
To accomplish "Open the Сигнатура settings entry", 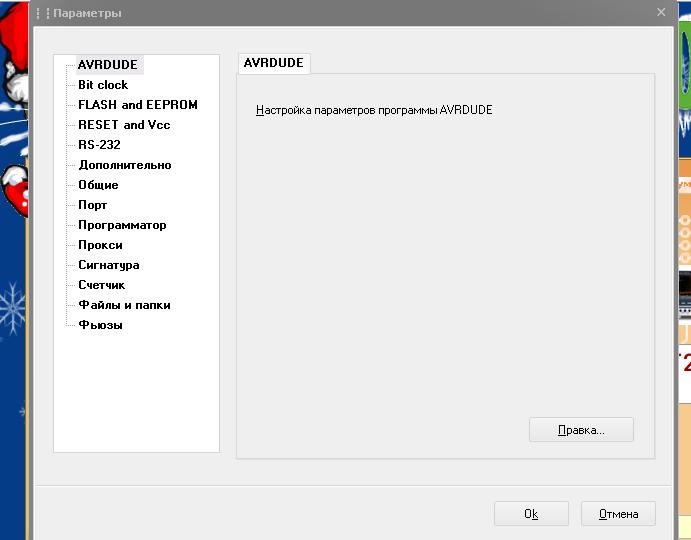I will tap(108, 265).
